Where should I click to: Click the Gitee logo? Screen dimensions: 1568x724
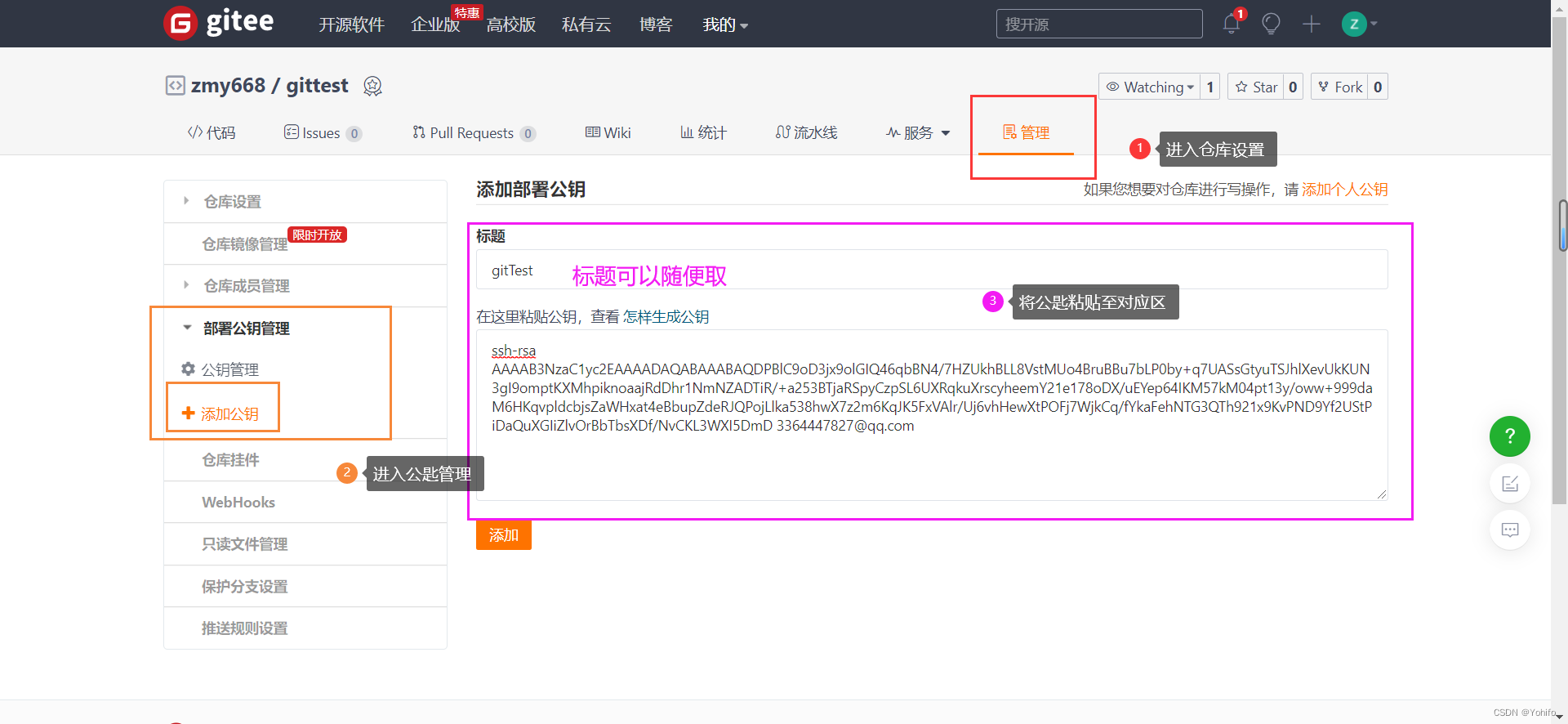click(219, 23)
